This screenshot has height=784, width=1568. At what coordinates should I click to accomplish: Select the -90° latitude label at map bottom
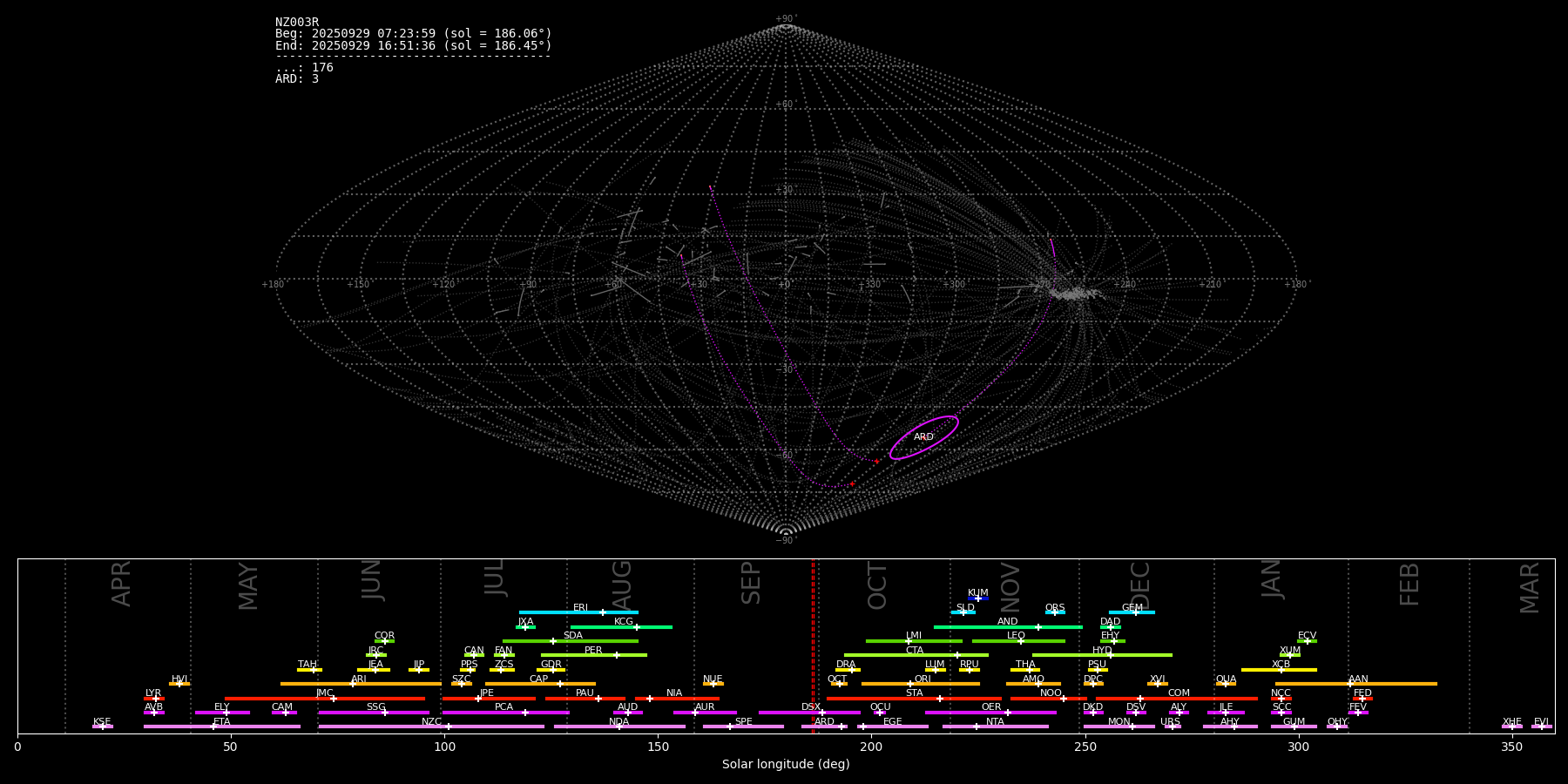[x=785, y=540]
